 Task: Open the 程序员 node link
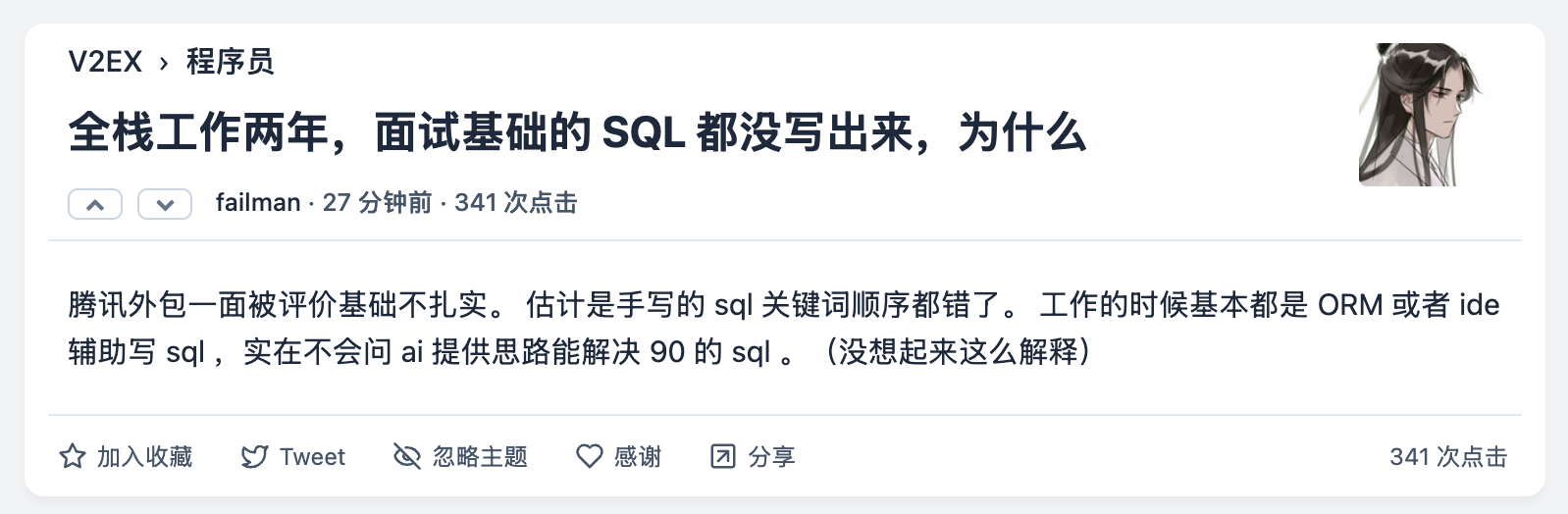pos(231,62)
